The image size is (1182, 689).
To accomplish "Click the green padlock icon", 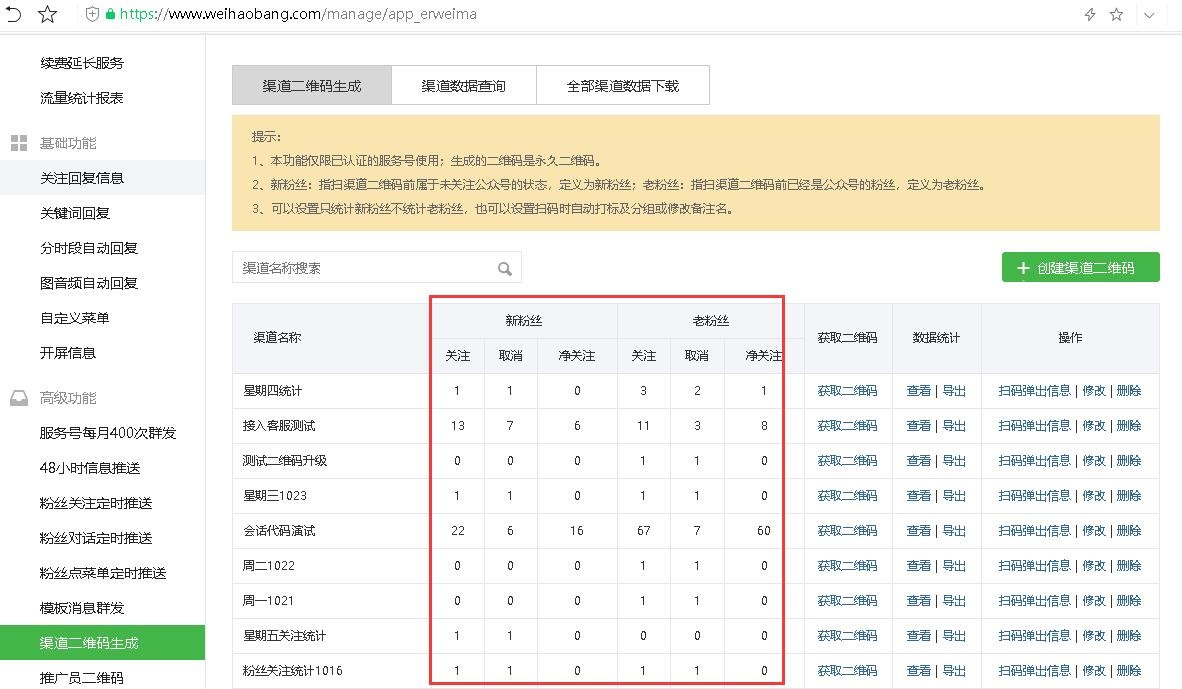I will click(110, 14).
